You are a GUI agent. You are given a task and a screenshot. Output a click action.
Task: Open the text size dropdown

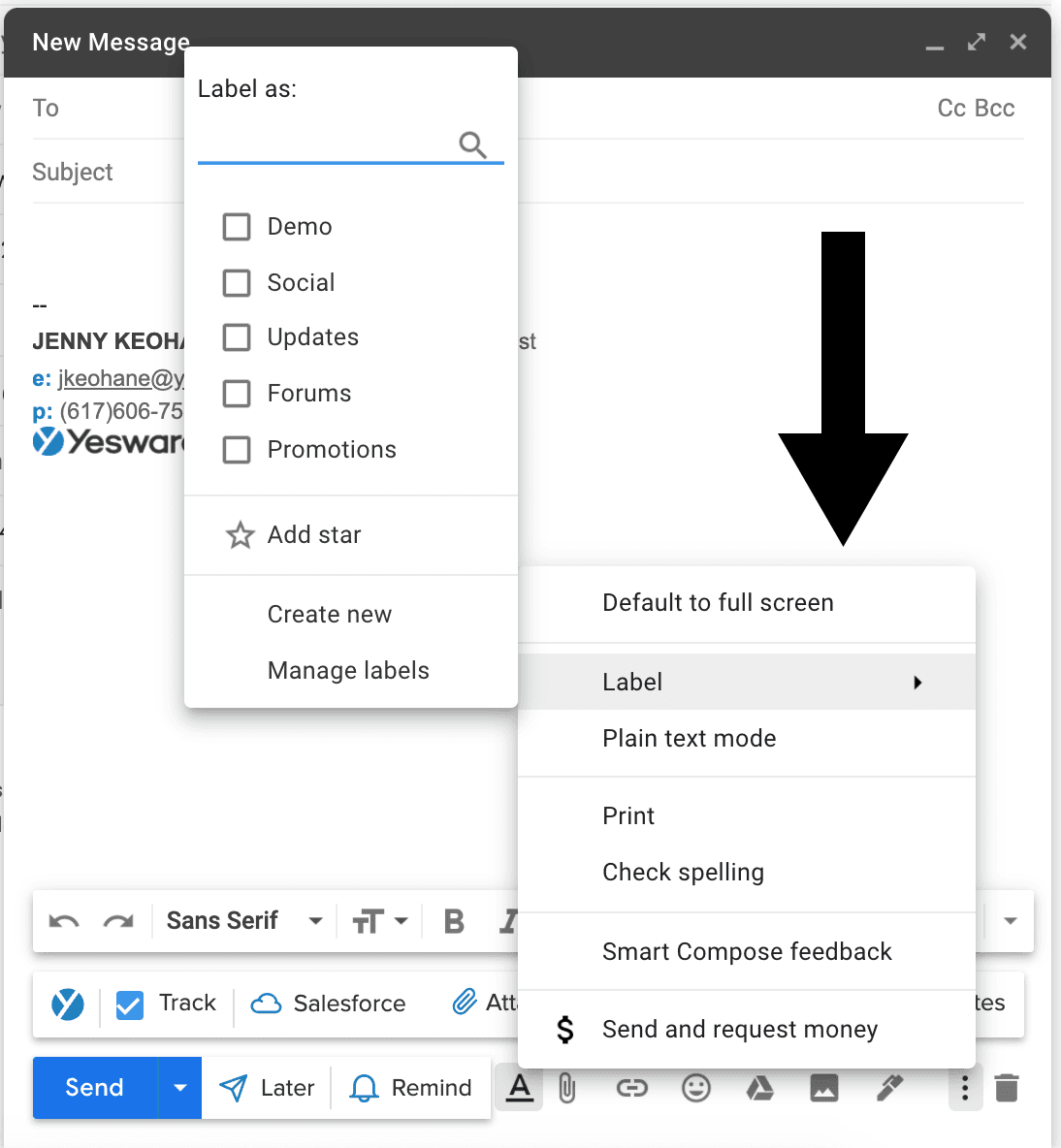[379, 921]
